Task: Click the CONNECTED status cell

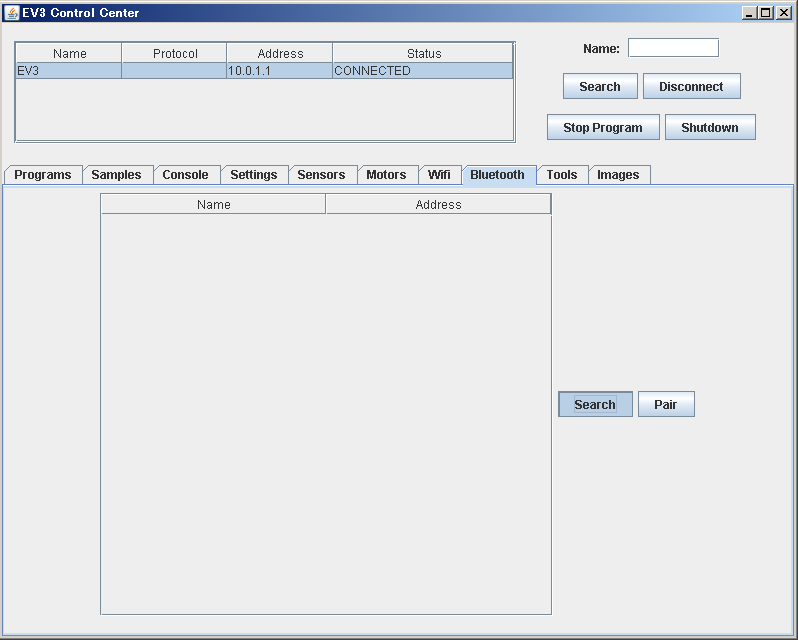Action: (x=422, y=71)
